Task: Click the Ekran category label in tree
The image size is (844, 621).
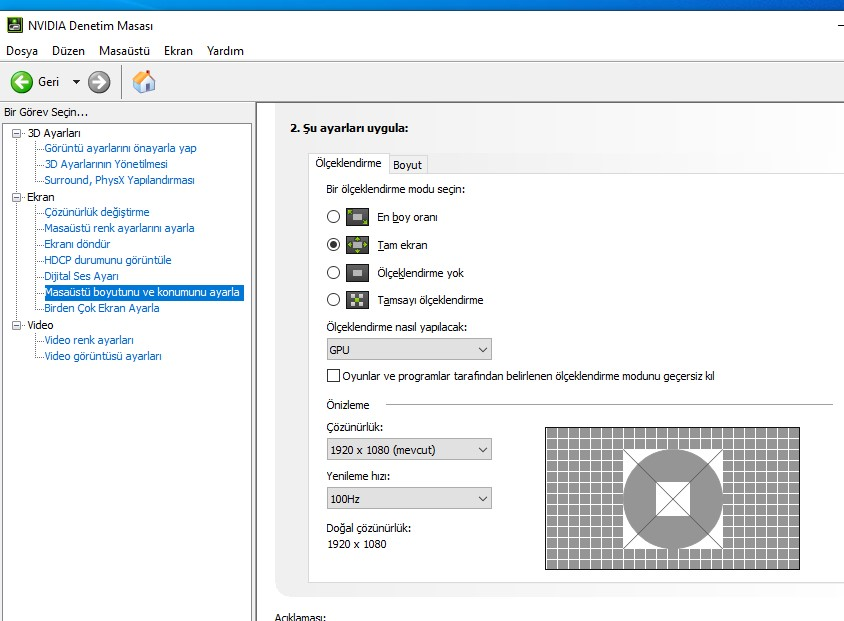Action: click(41, 197)
